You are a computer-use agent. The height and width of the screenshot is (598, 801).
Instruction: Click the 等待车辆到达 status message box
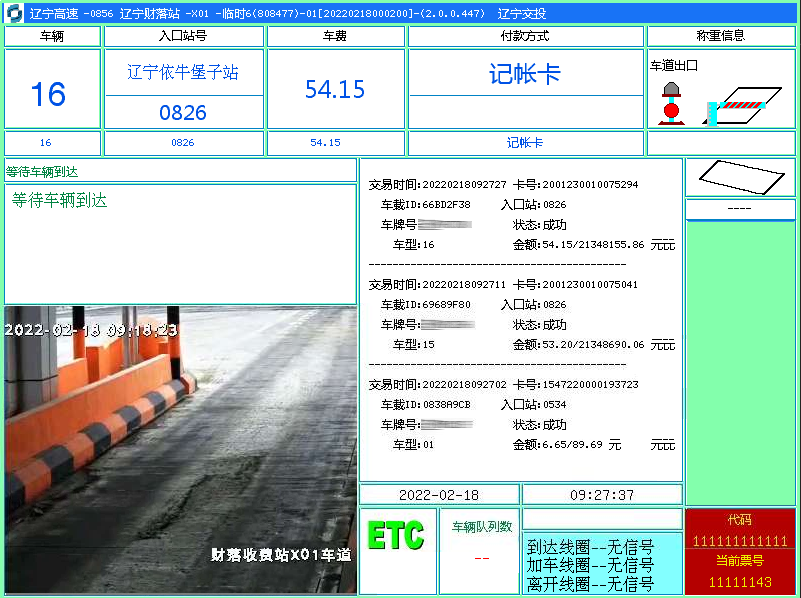click(180, 243)
